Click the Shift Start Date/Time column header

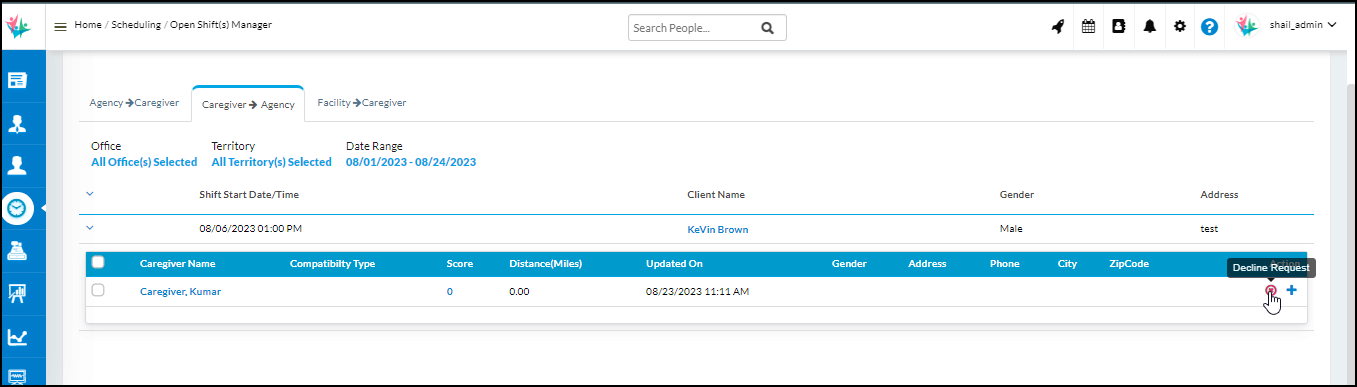click(249, 194)
